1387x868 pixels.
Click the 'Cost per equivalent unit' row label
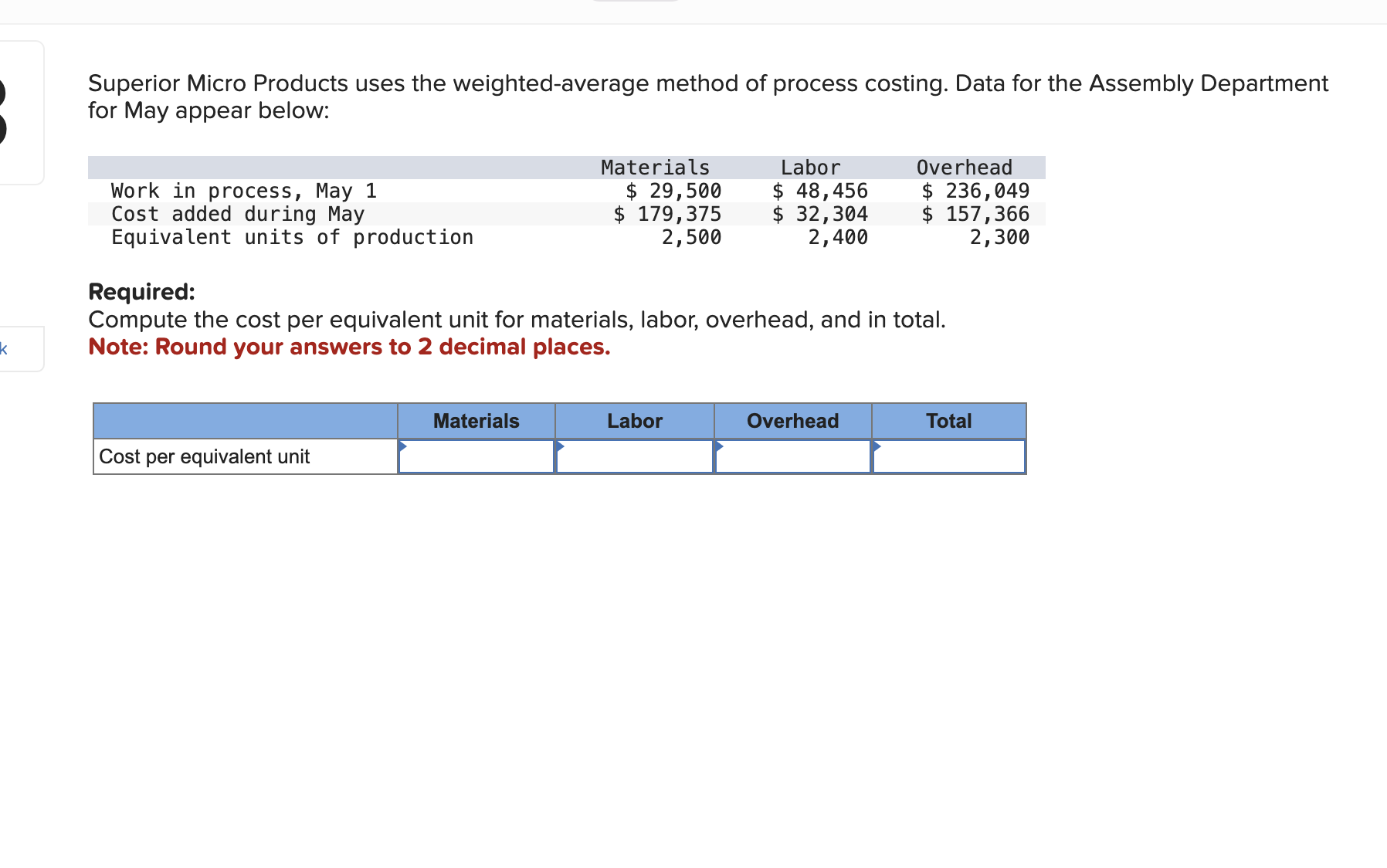[205, 456]
